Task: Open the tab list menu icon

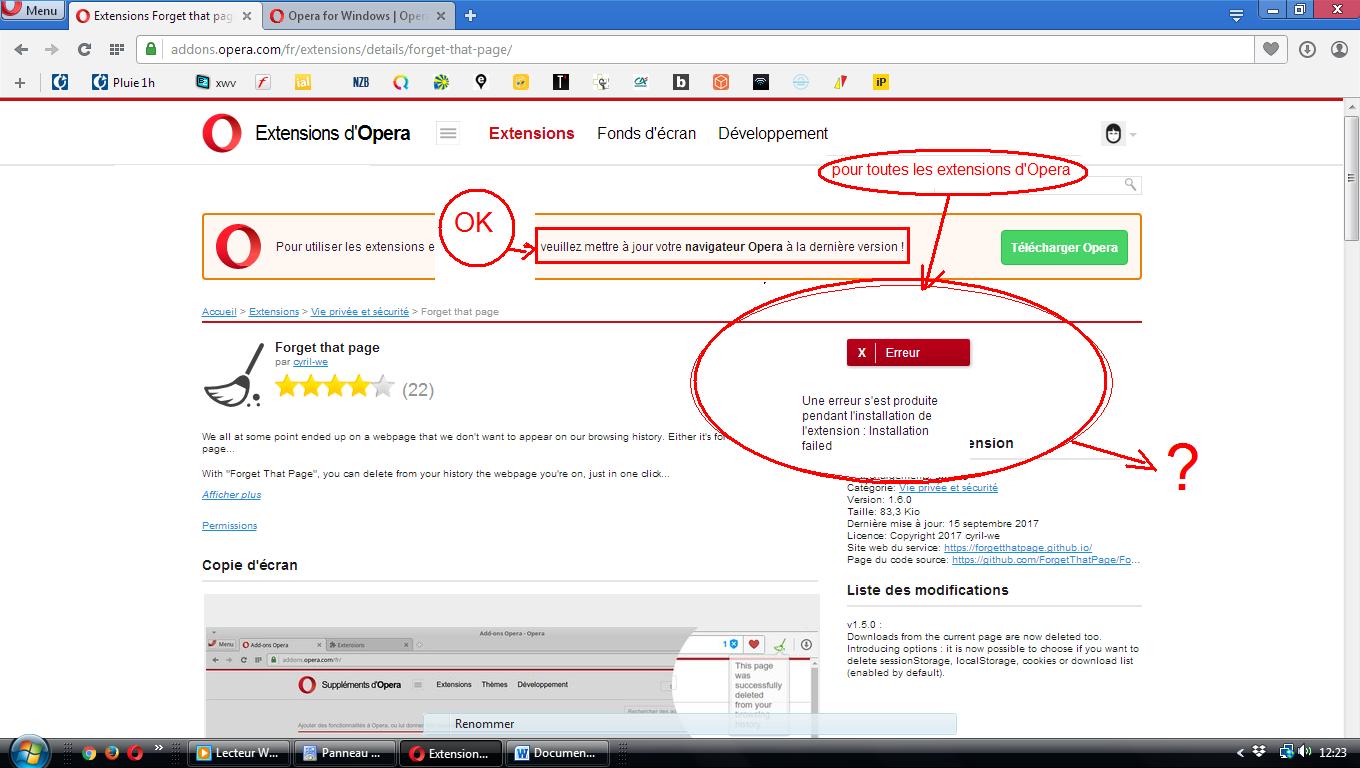Action: tap(1237, 14)
